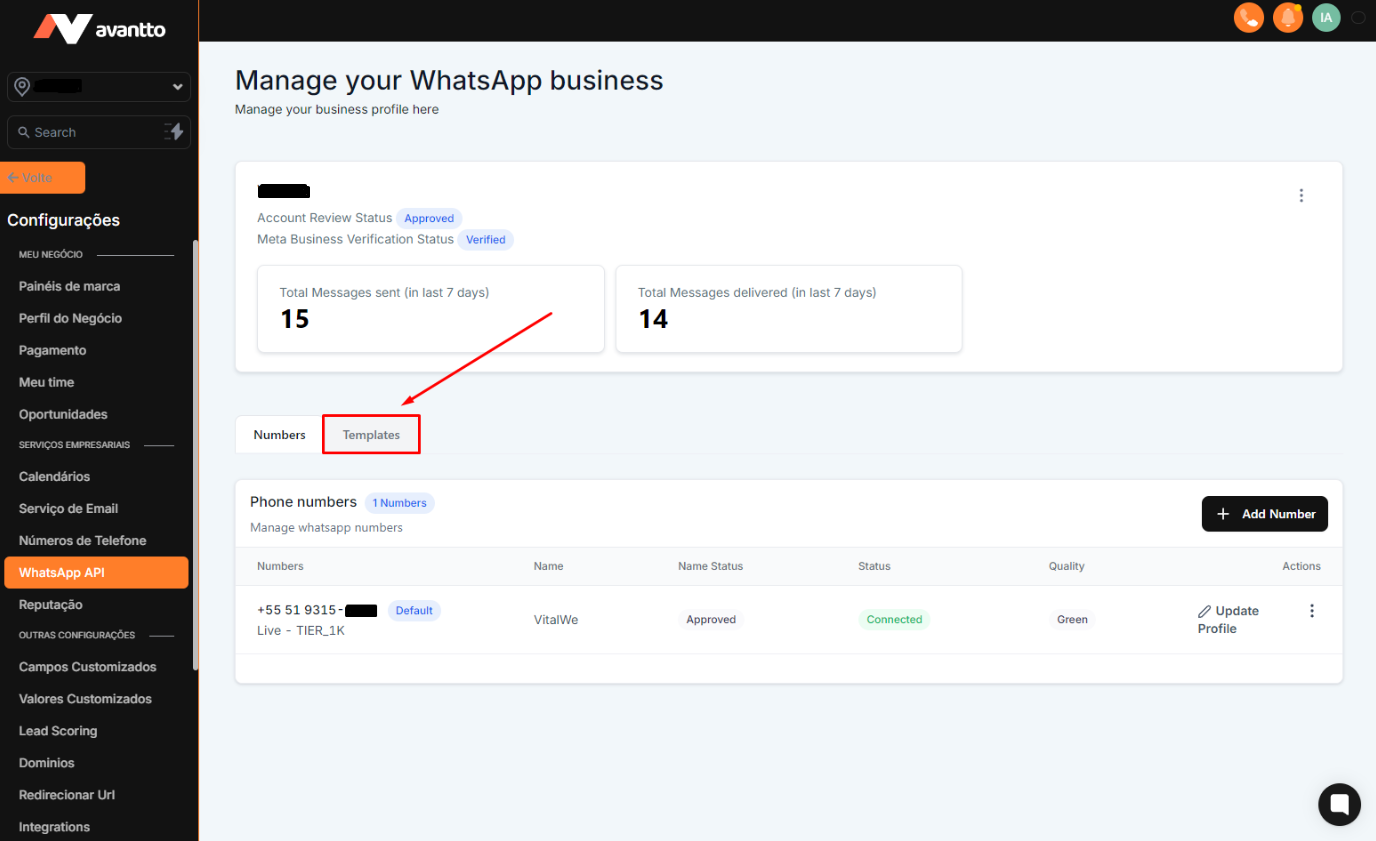
Task: Click the lightning bolt quick actions icon
Action: [174, 132]
